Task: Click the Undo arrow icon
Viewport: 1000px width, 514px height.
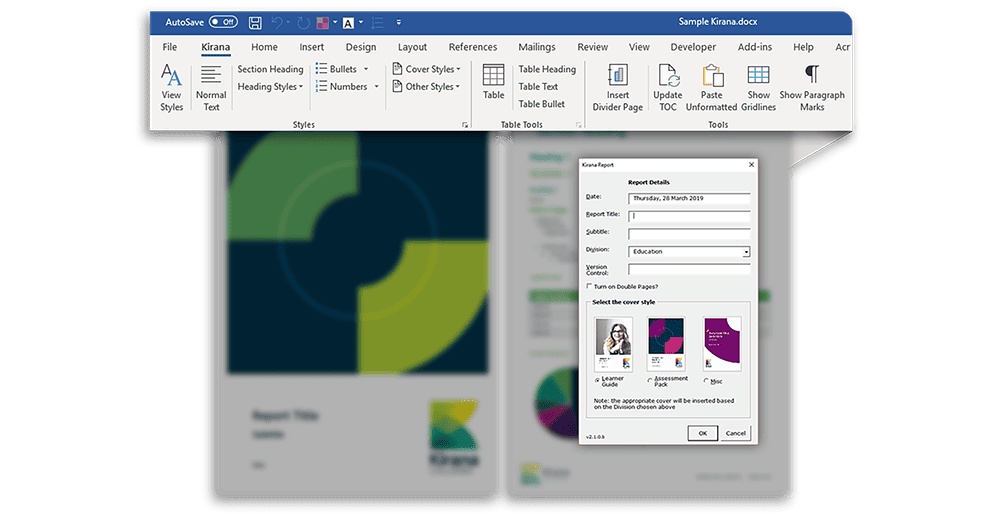Action: pyautogui.click(x=277, y=23)
